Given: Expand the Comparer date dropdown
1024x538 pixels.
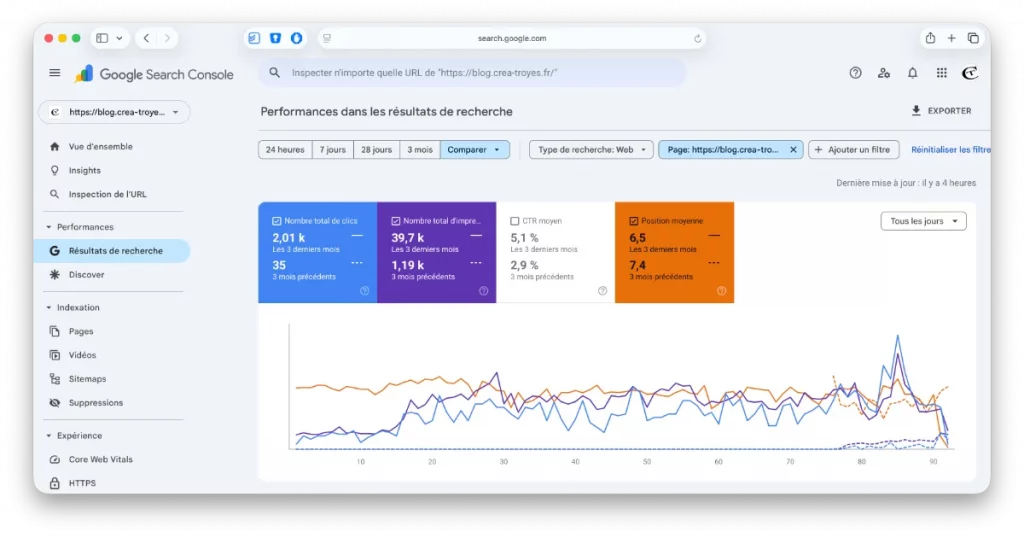Looking at the screenshot, I should (x=474, y=150).
